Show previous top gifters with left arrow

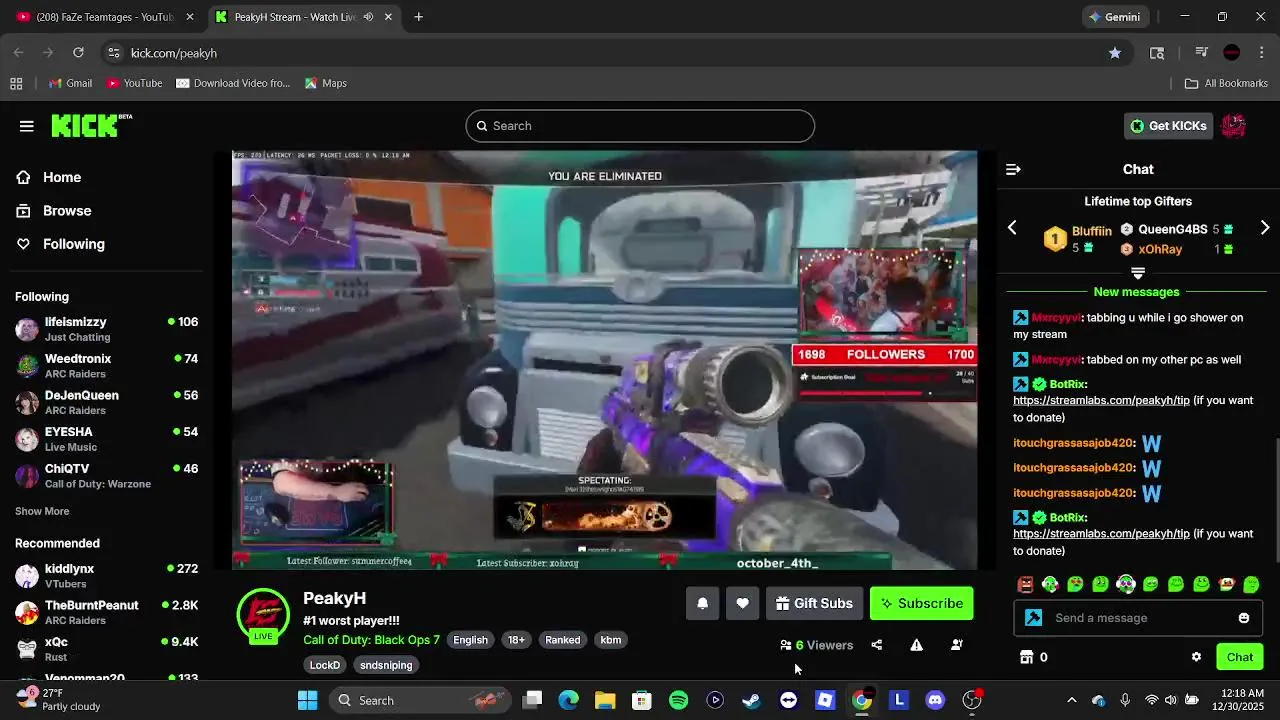[1012, 228]
